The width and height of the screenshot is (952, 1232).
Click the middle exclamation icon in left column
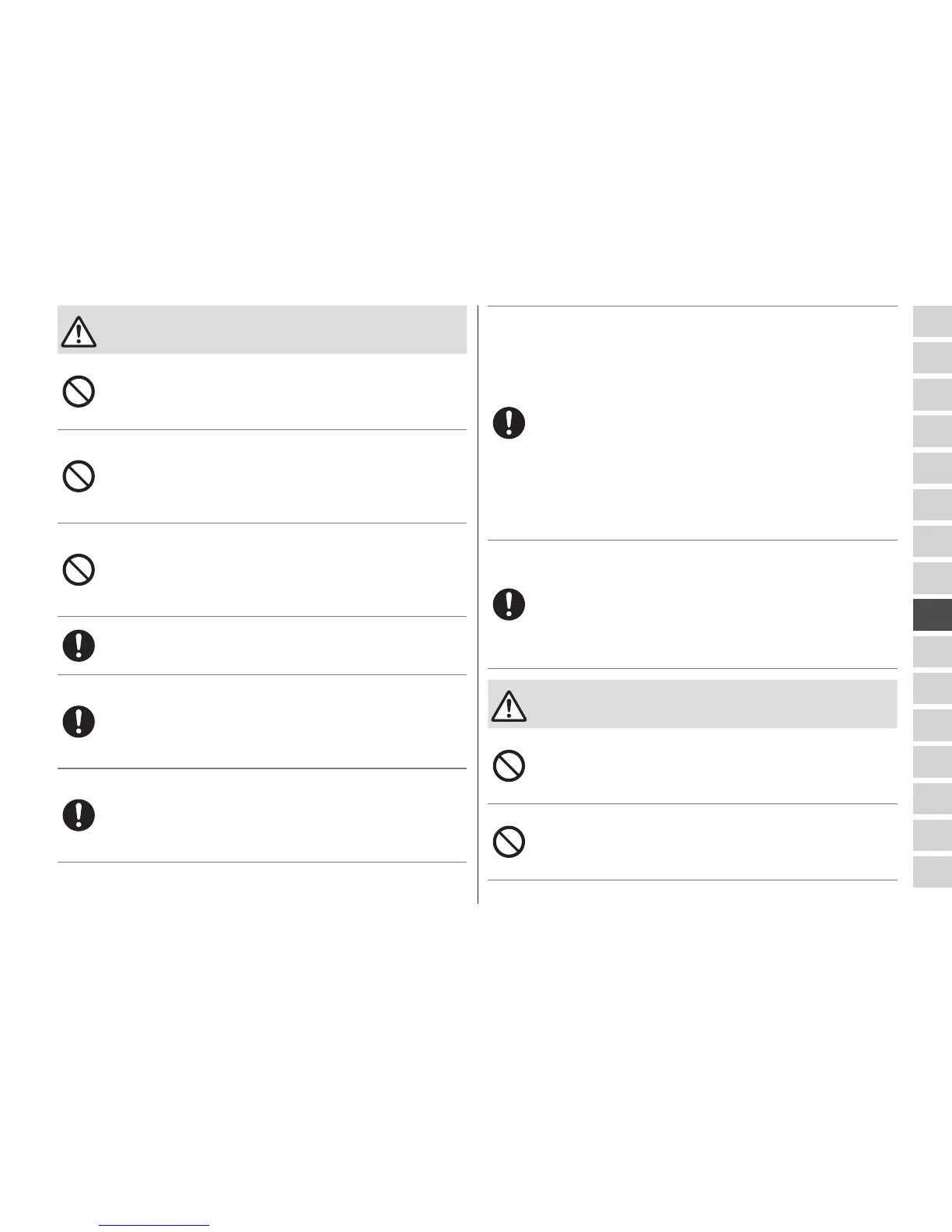pos(79,722)
